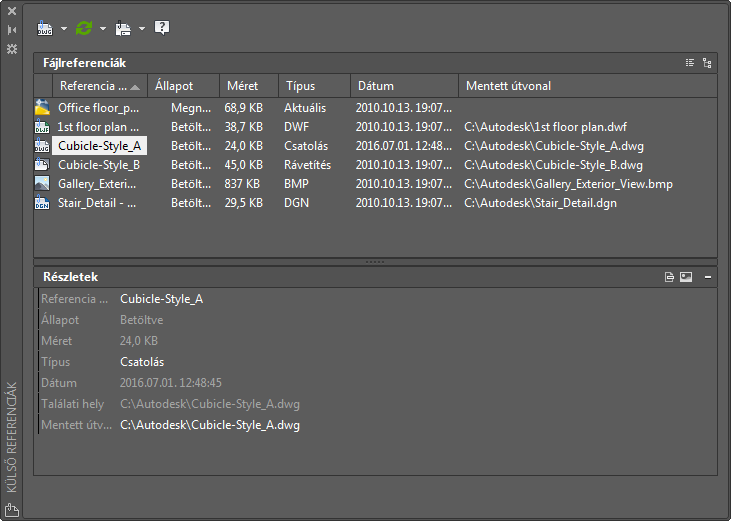Image resolution: width=731 pixels, height=521 pixels.
Task: Show details mode in Részletek panel
Action: [x=669, y=277]
